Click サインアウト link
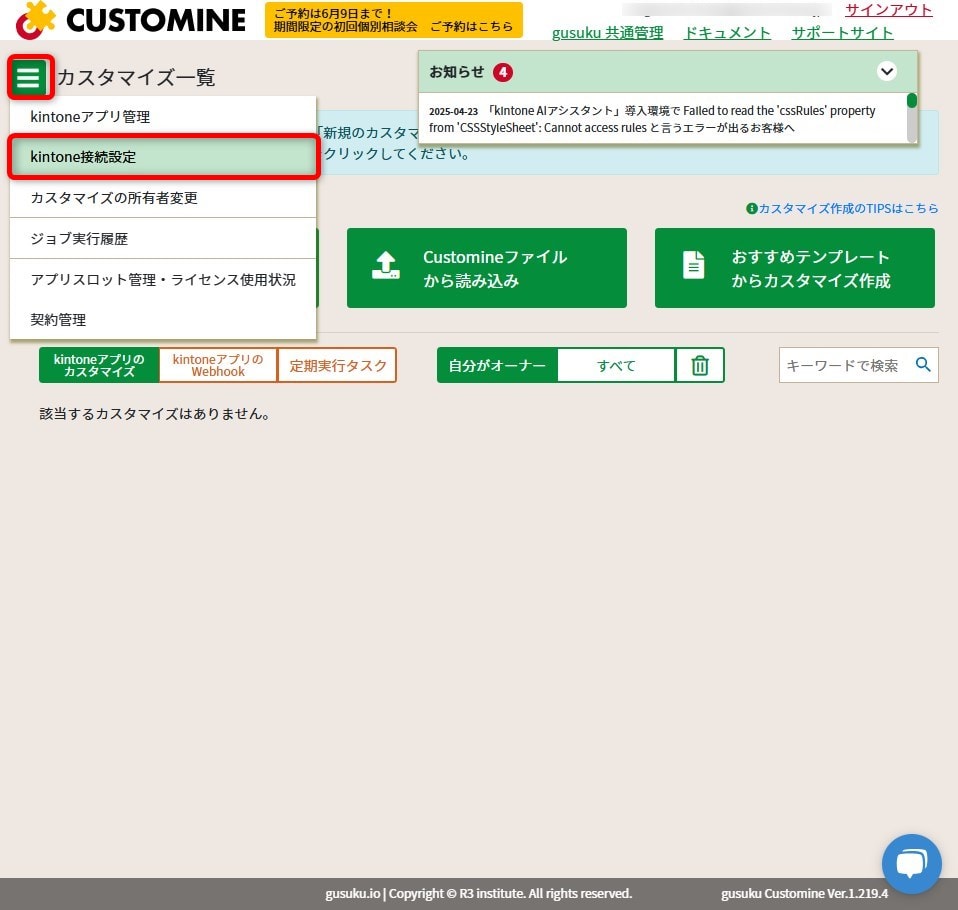The width and height of the screenshot is (958, 910). tap(888, 9)
